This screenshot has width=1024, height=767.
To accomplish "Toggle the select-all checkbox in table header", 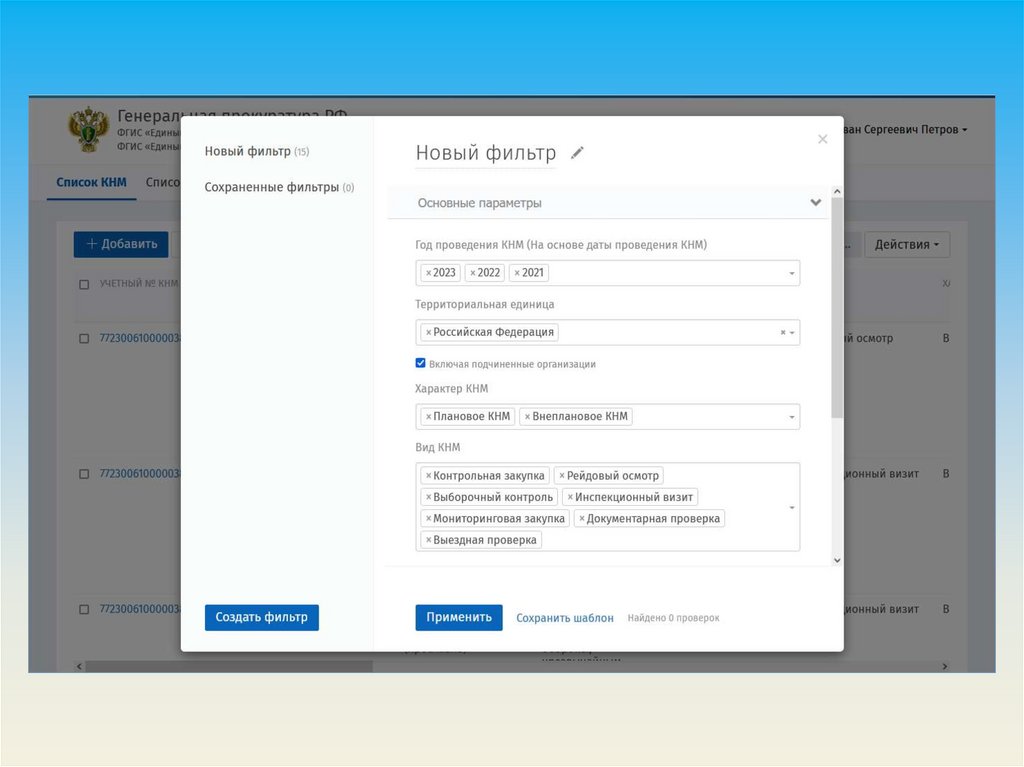I will (x=84, y=284).
